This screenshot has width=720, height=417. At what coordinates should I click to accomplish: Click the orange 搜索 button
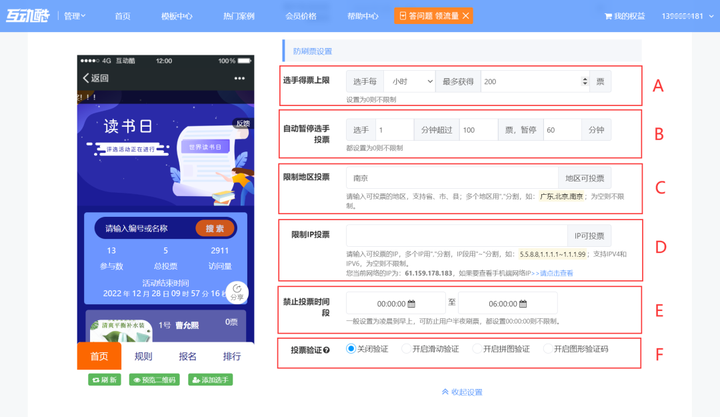[215, 228]
